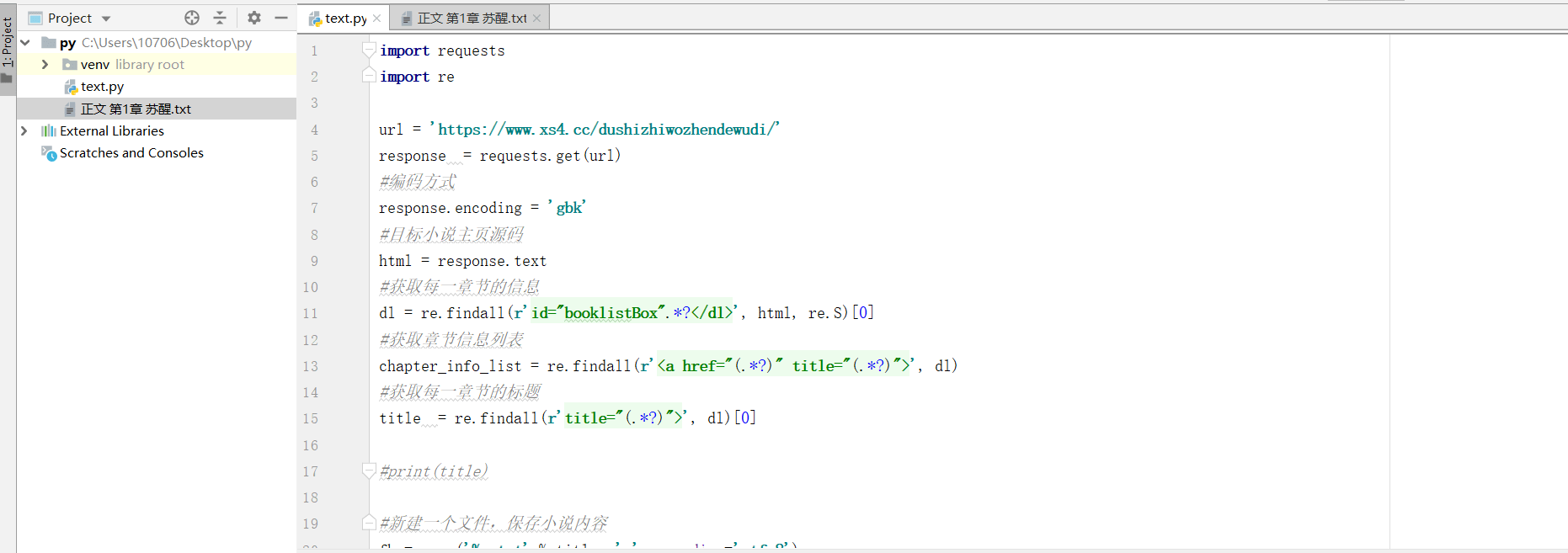Screen dimensions: 1568x553
Task: Click the #print(title) comment on line 17
Action: (434, 471)
